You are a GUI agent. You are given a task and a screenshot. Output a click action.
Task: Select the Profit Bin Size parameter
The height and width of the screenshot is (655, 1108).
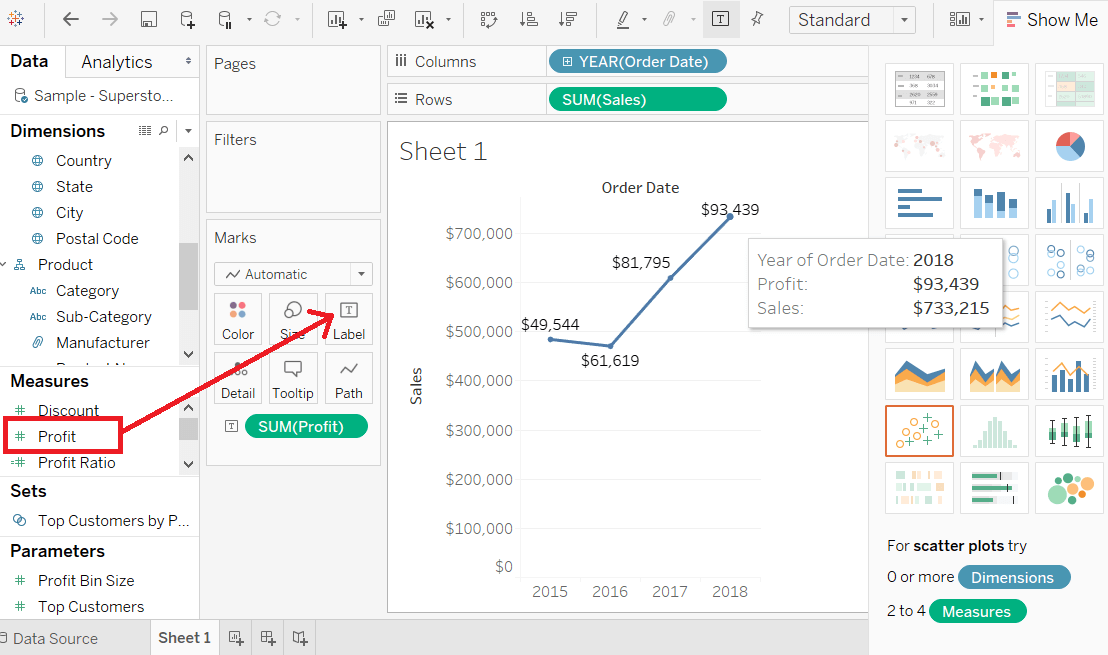point(86,581)
